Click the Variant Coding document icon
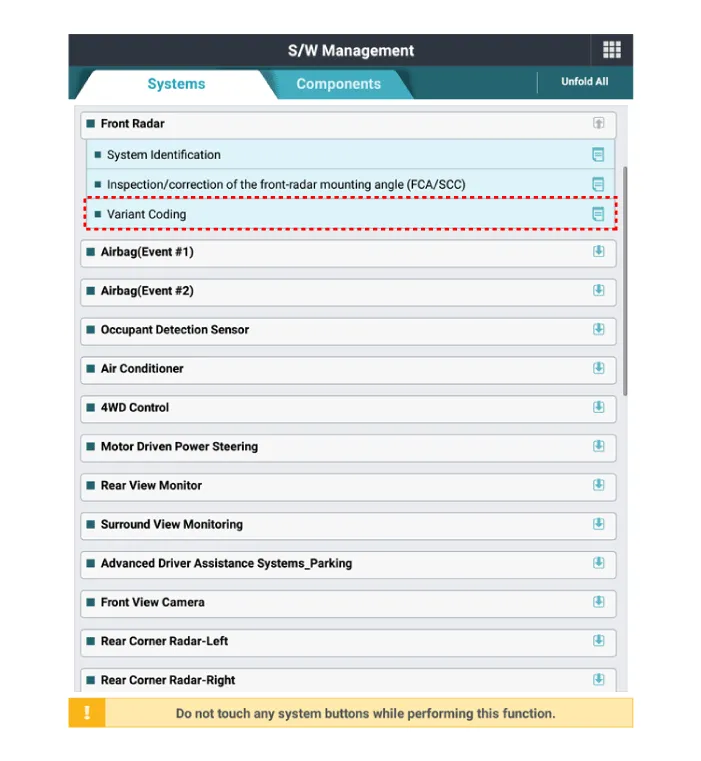 (598, 214)
